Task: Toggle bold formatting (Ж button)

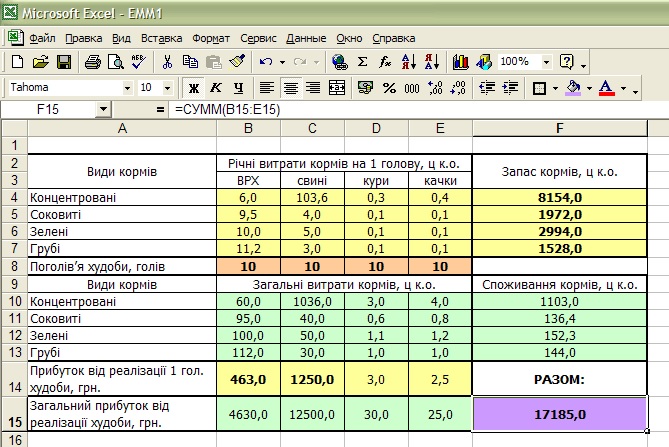Action: click(x=194, y=88)
